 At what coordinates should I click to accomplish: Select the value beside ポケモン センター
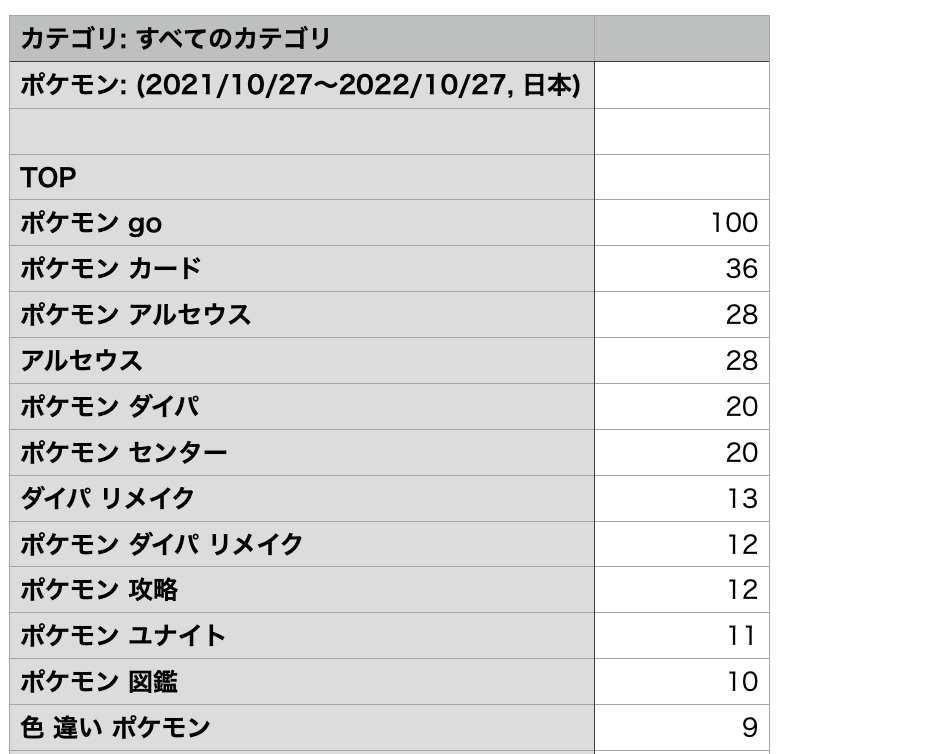(682, 453)
